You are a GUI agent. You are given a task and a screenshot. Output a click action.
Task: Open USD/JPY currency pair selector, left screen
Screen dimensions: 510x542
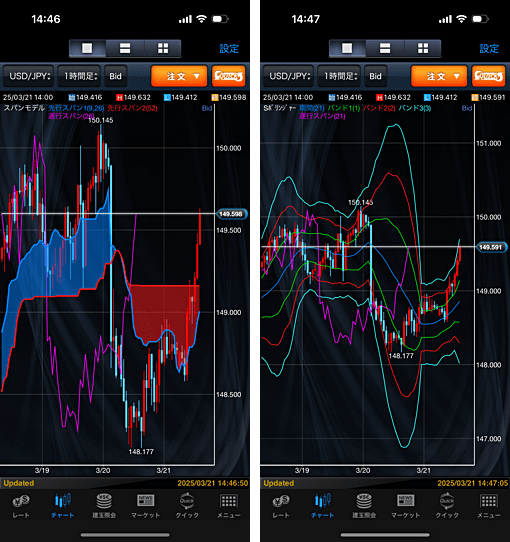[x=29, y=76]
